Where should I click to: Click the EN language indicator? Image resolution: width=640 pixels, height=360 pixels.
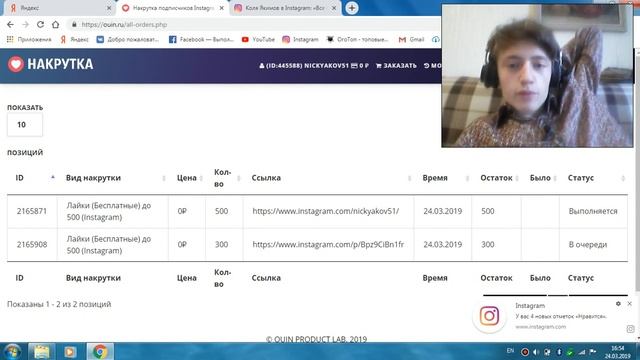click(x=510, y=351)
